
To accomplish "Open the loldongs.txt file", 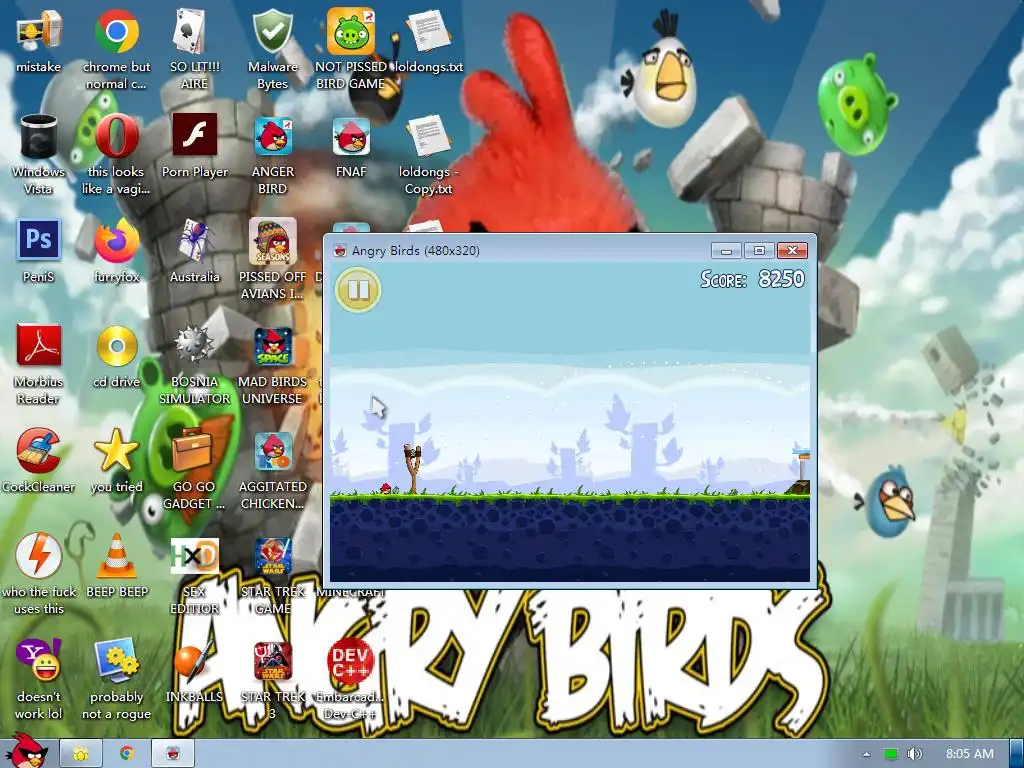I will [428, 31].
